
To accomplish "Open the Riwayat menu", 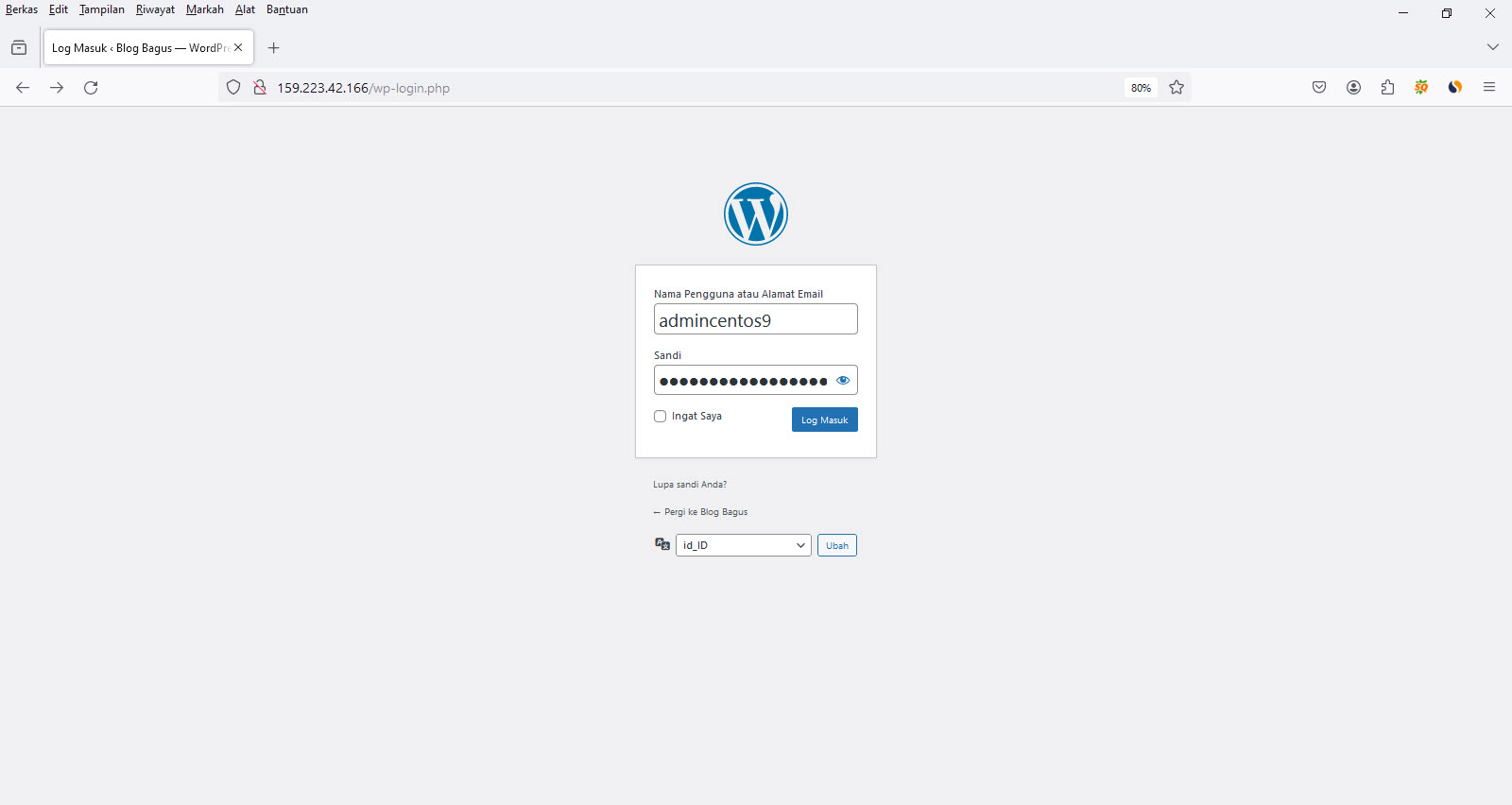I will [155, 9].
